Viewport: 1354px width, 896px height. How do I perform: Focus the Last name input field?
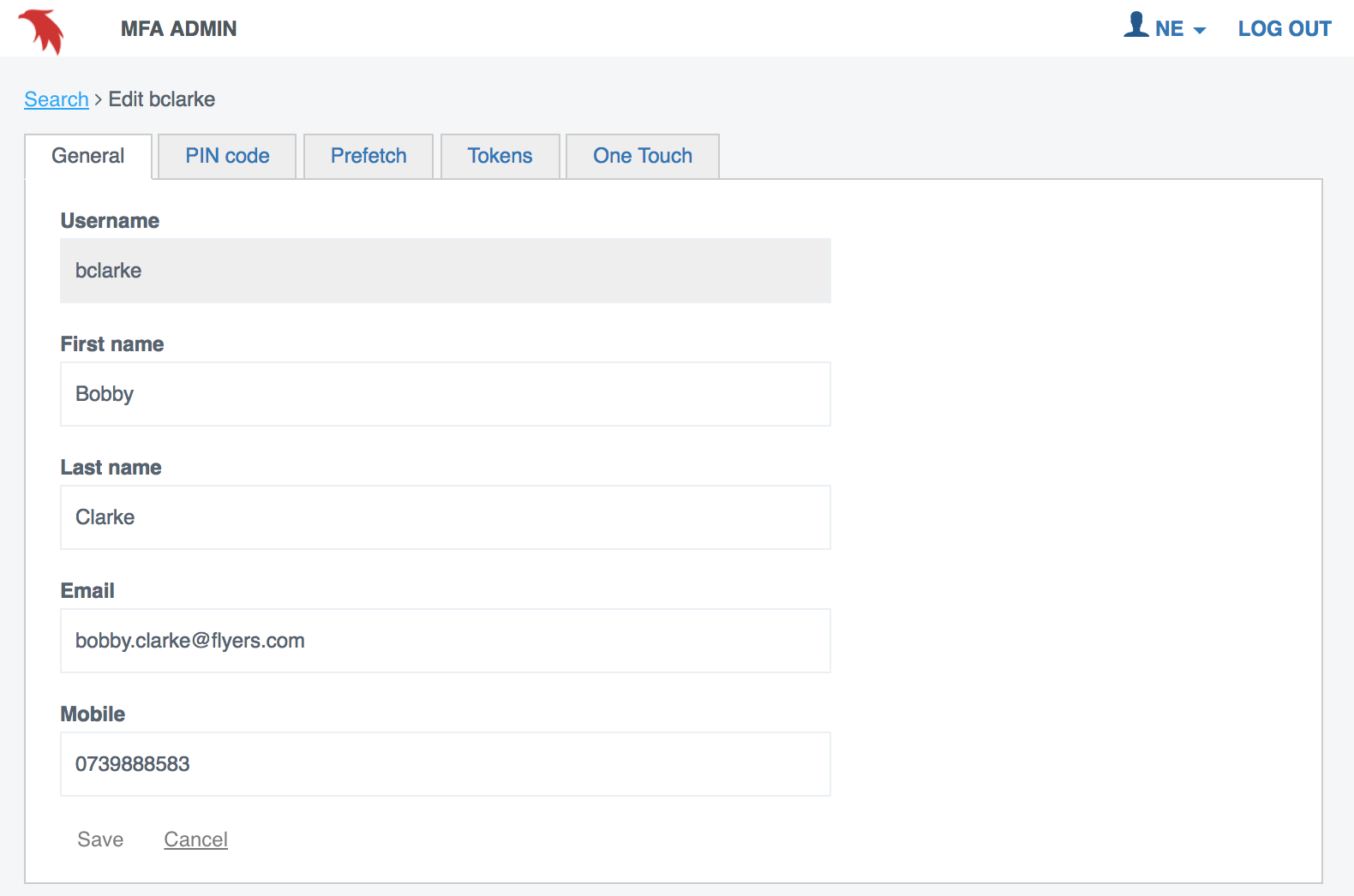(x=446, y=517)
